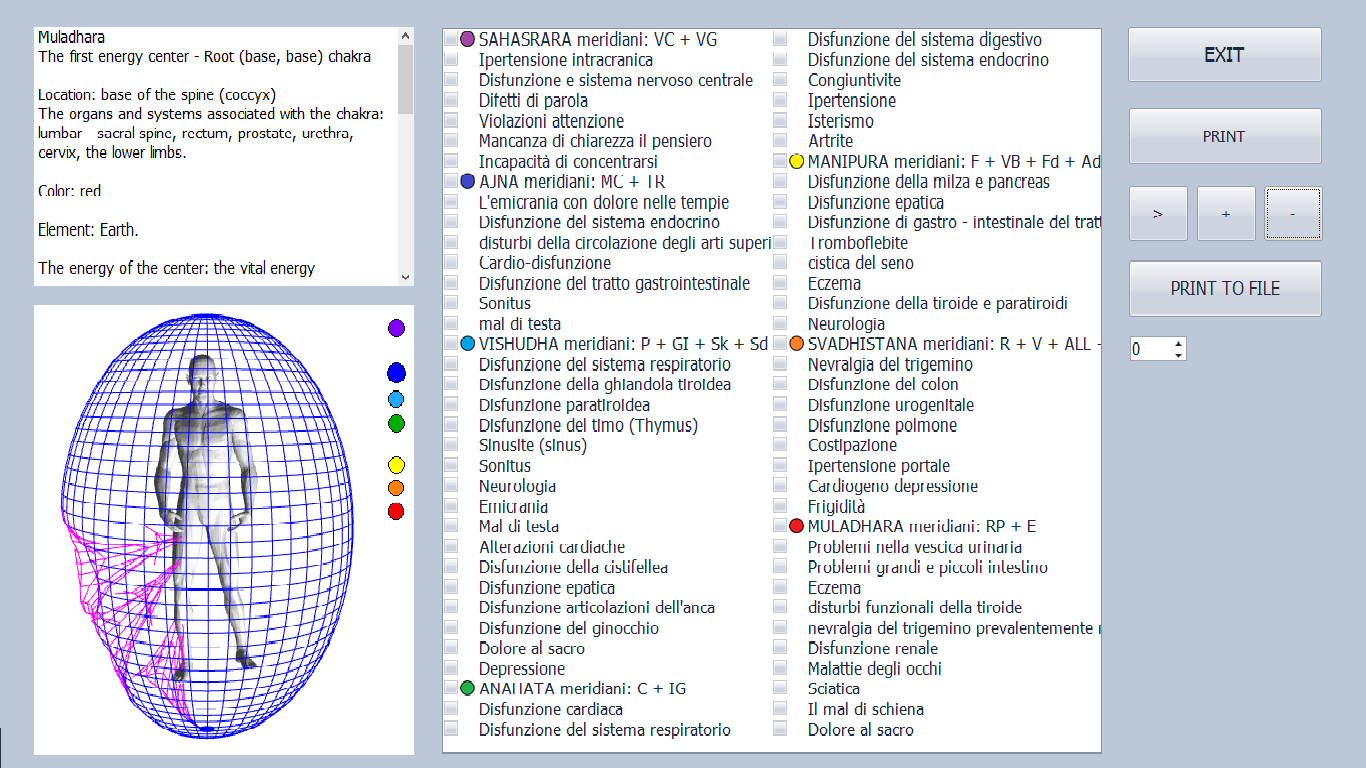This screenshot has width=1366, height=768.
Task: Increase the numeric spinner value with up arrow
Action: point(1178,343)
